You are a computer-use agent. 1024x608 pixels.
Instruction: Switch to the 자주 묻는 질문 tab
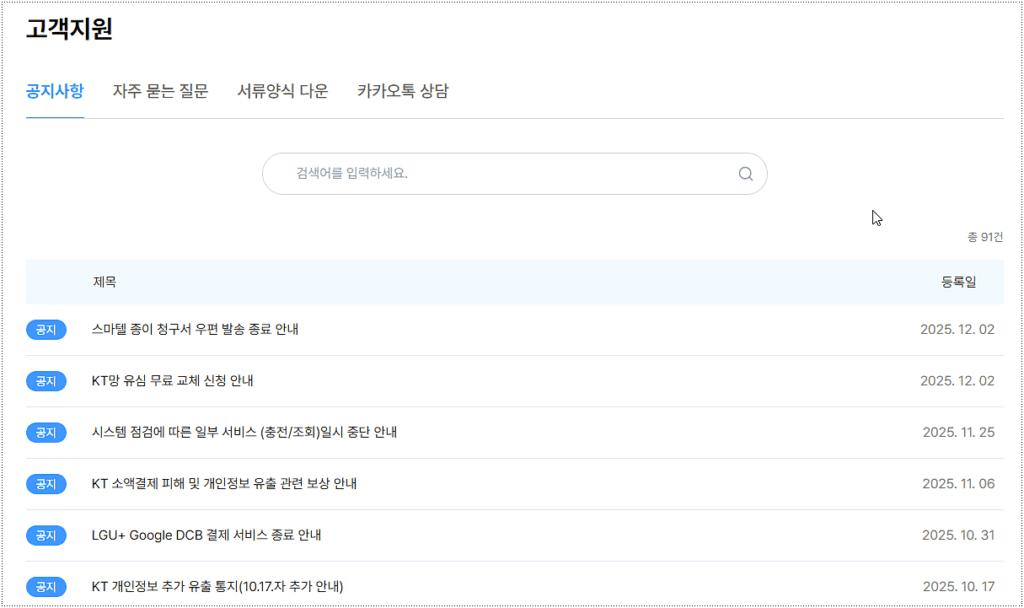[x=161, y=91]
